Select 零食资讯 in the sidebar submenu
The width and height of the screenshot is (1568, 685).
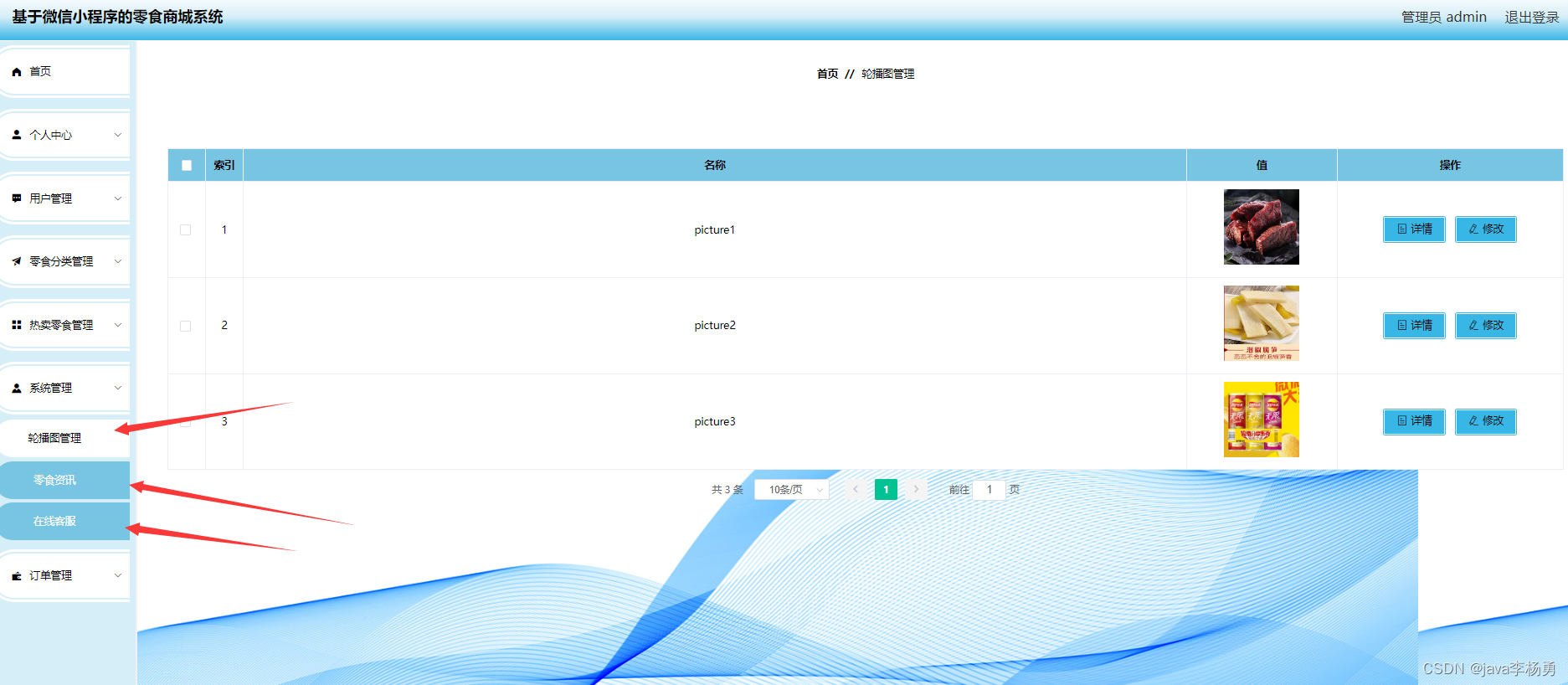coord(64,480)
